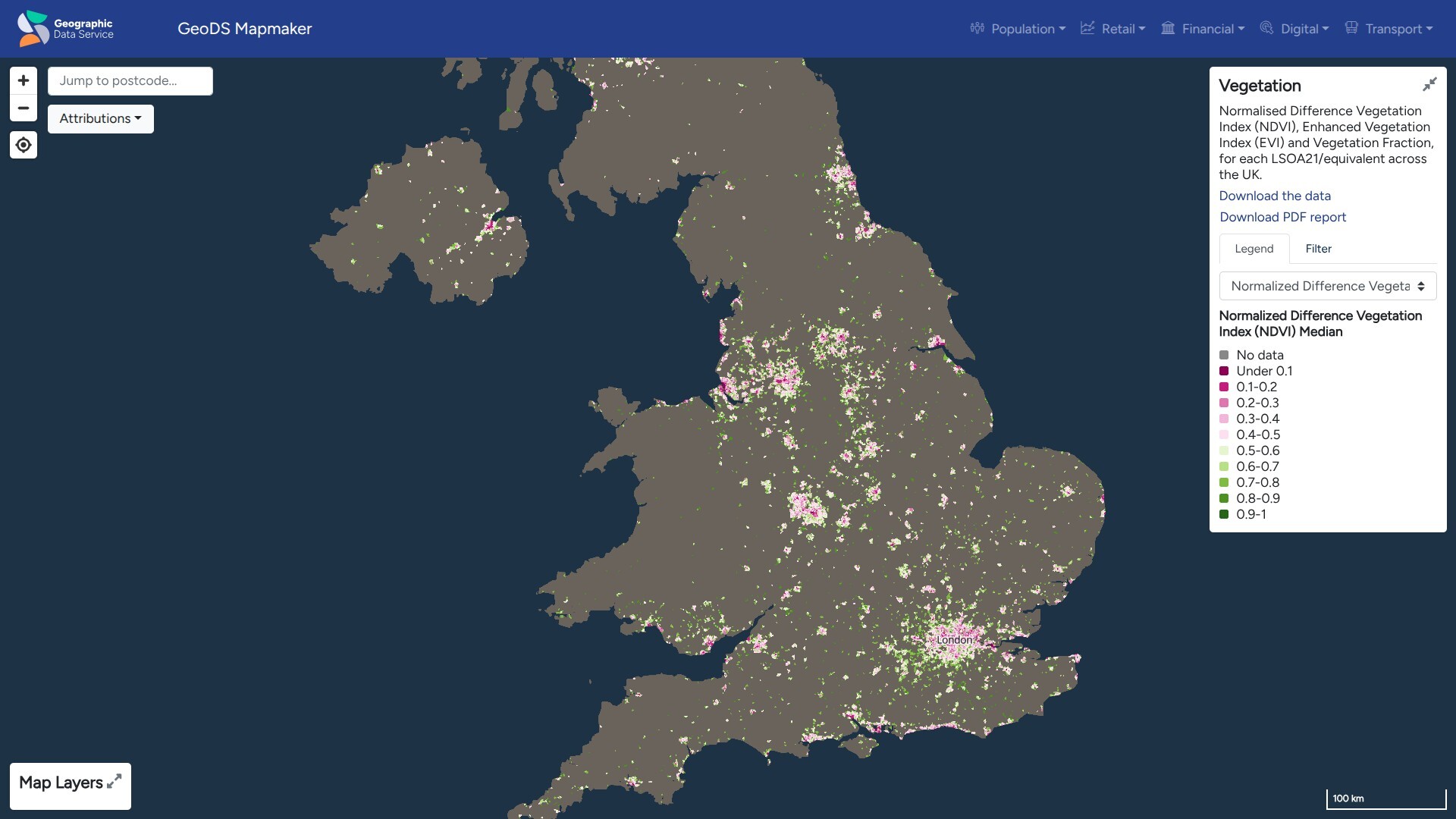Click the 0.7-0.8 legend swatch
This screenshot has width=1456, height=819.
(x=1223, y=482)
